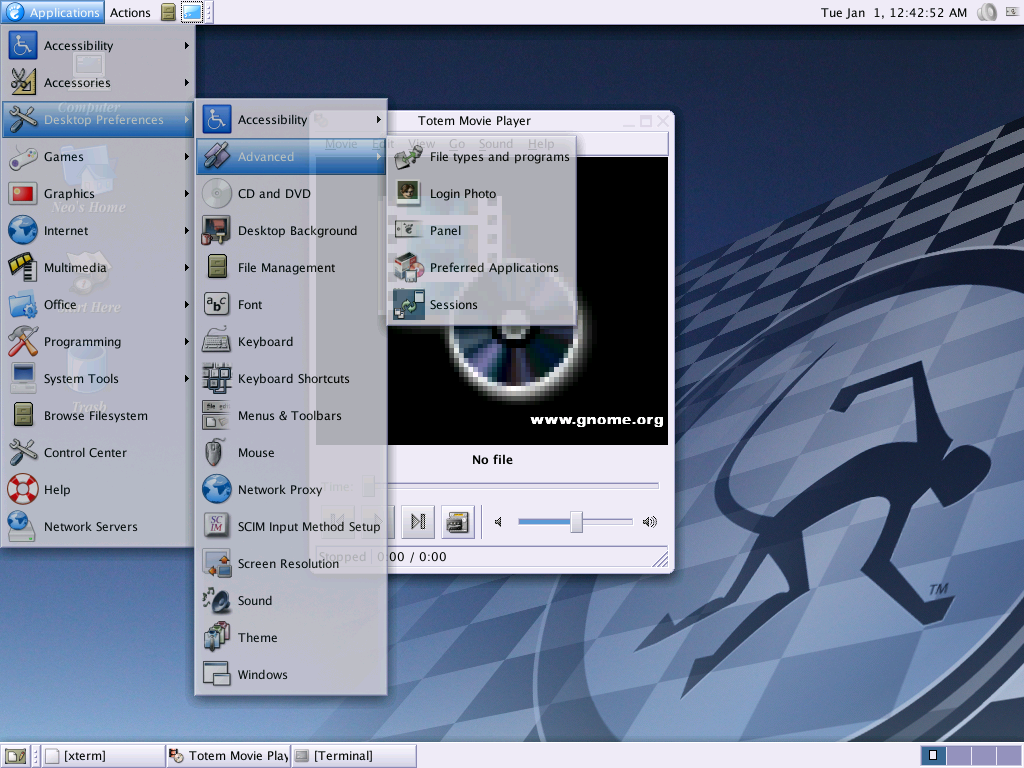Click Totem's volume slider handle
This screenshot has height=768, width=1024.
(576, 522)
